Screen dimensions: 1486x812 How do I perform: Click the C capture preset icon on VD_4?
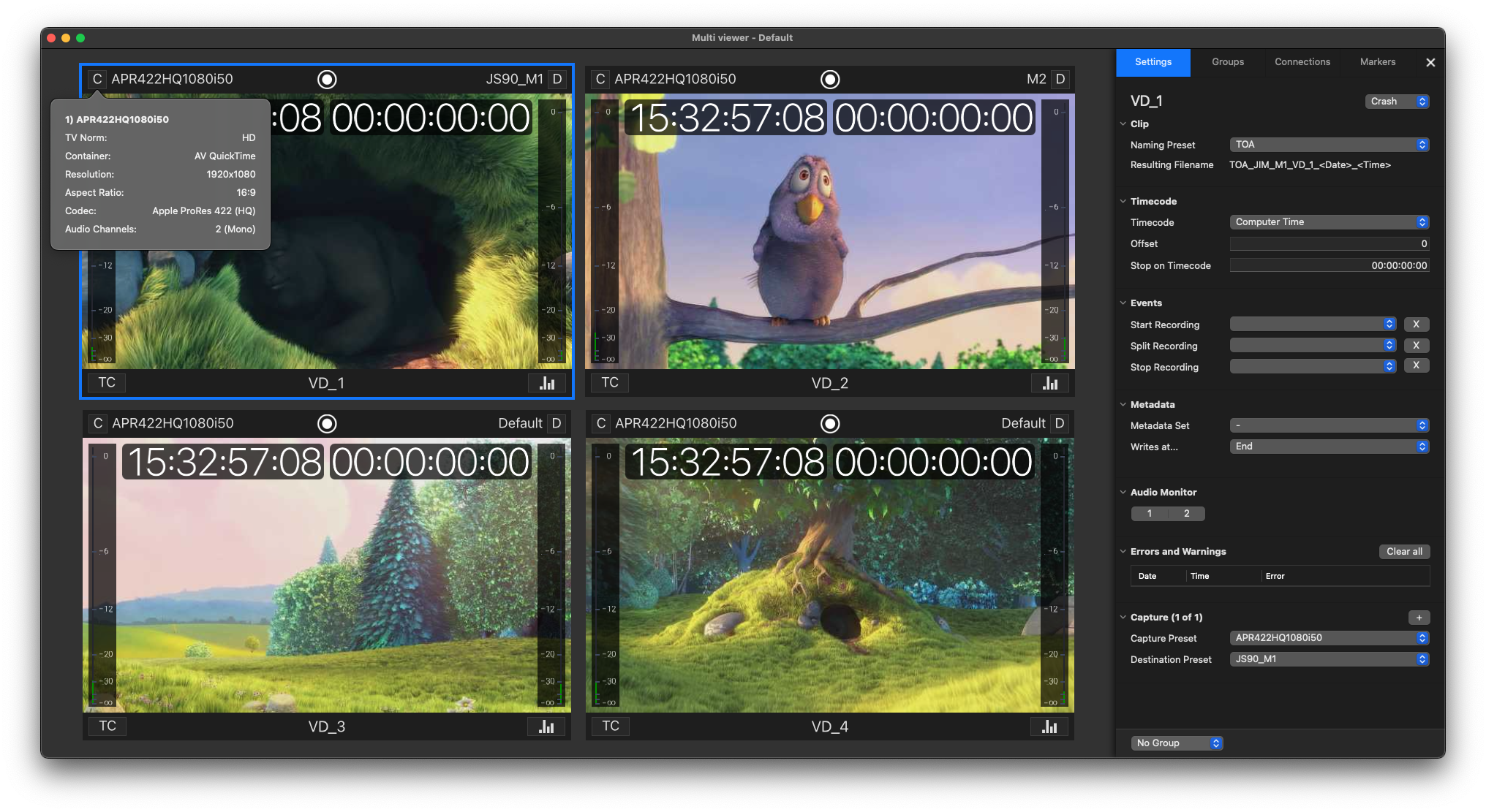(600, 423)
